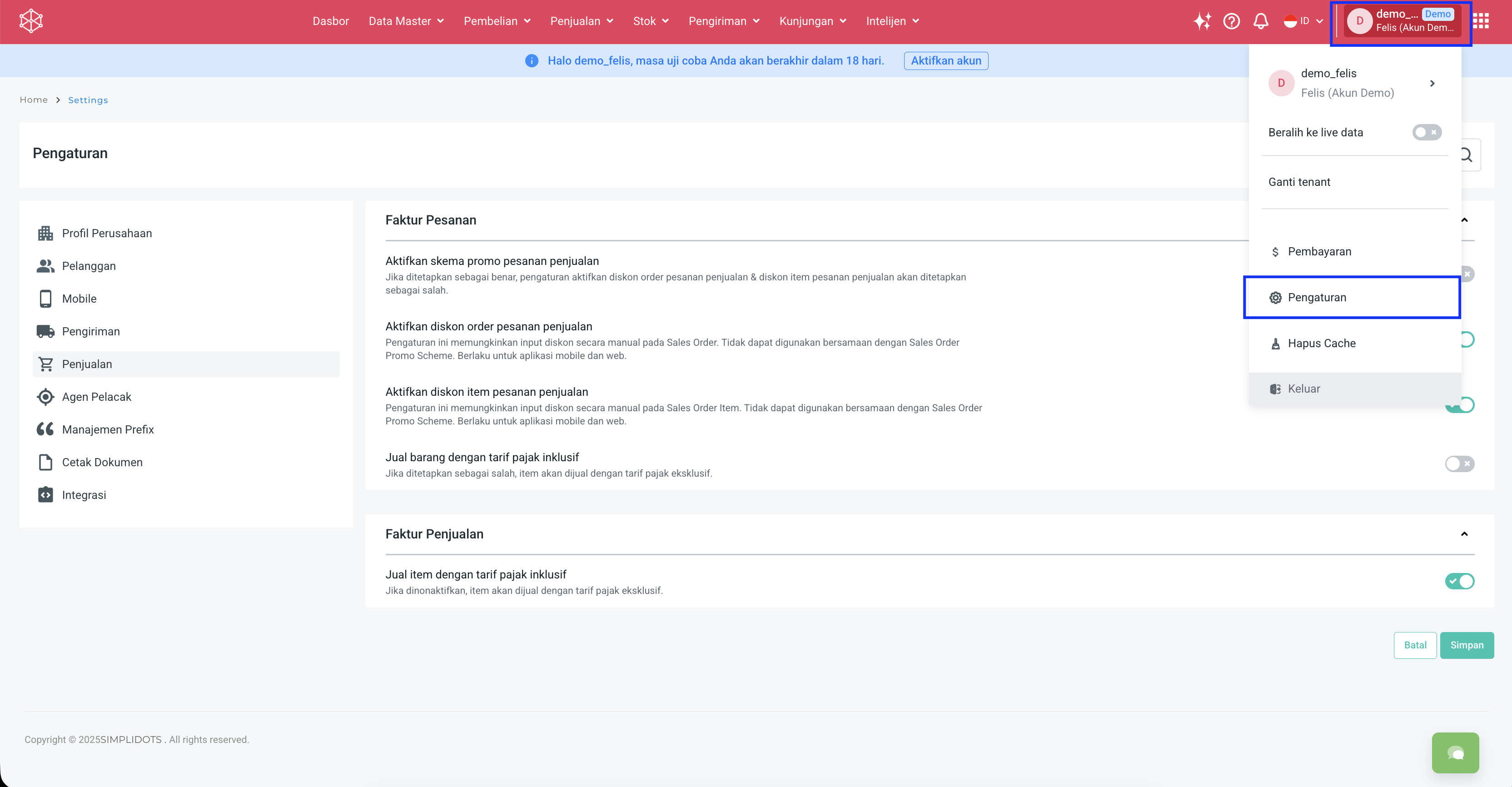Click the Home breadcrumb link
The width and height of the screenshot is (1512, 787).
[x=34, y=100]
